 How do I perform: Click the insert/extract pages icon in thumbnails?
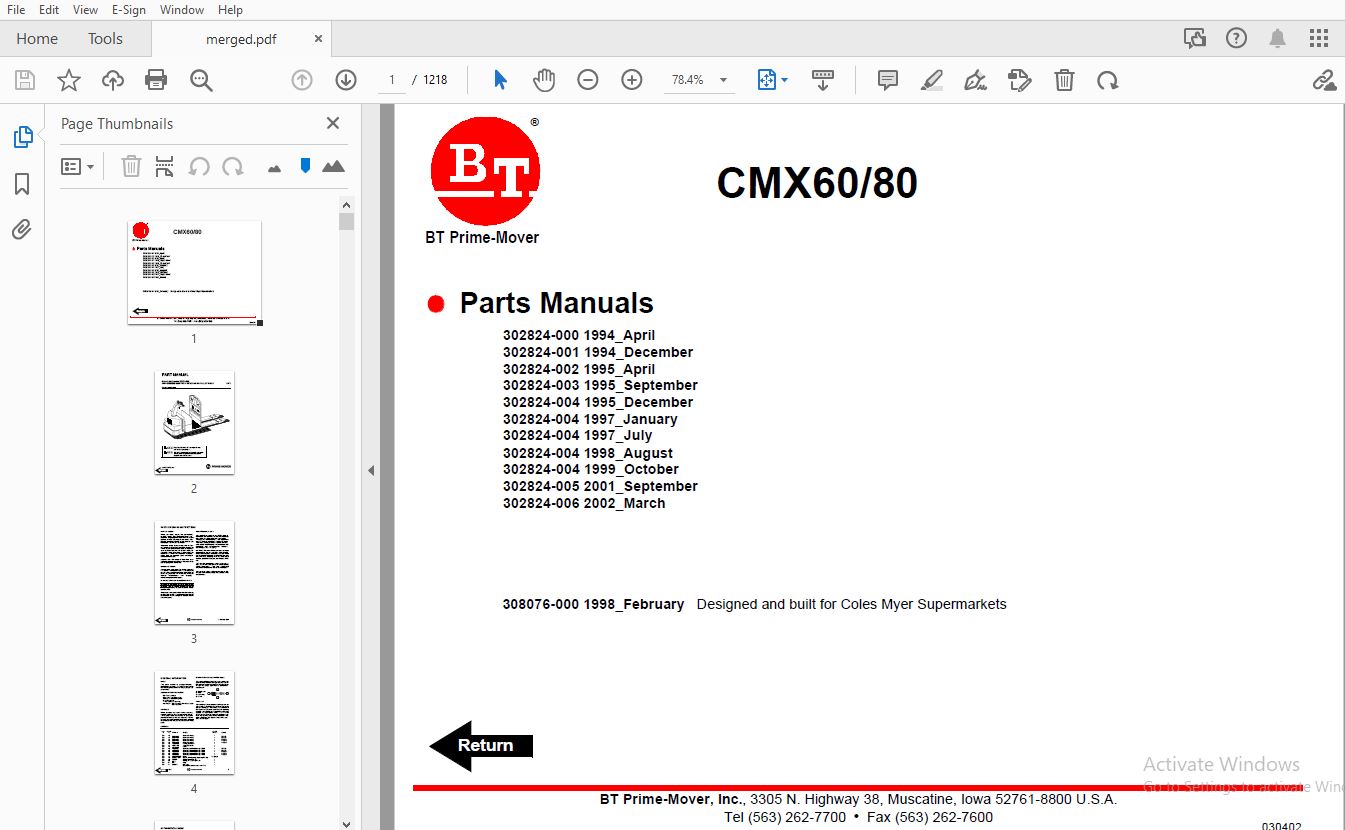[164, 167]
